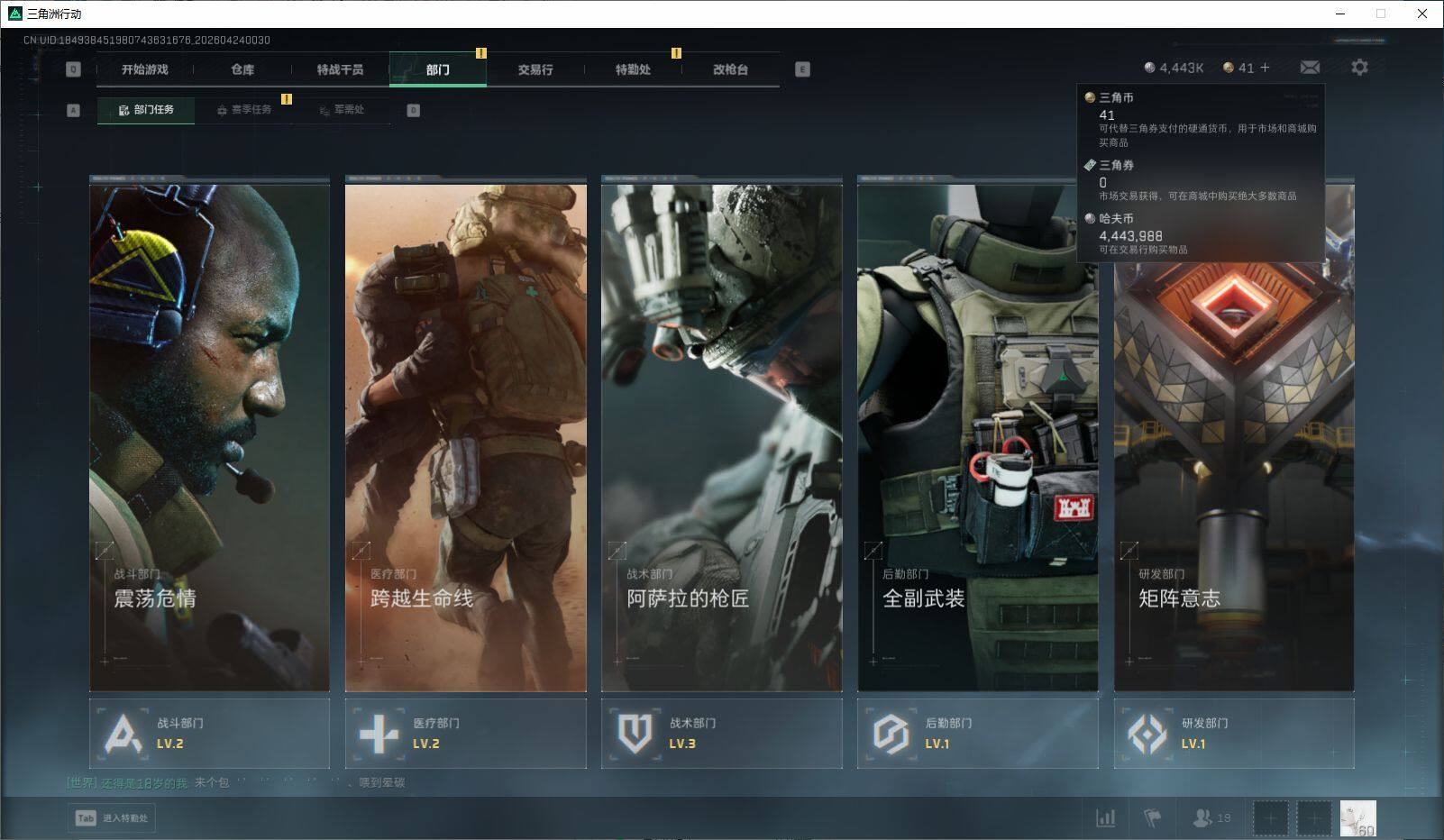Viewport: 1444px width, 840px height.
Task: Open the 交易行 tab
Action: click(x=535, y=69)
